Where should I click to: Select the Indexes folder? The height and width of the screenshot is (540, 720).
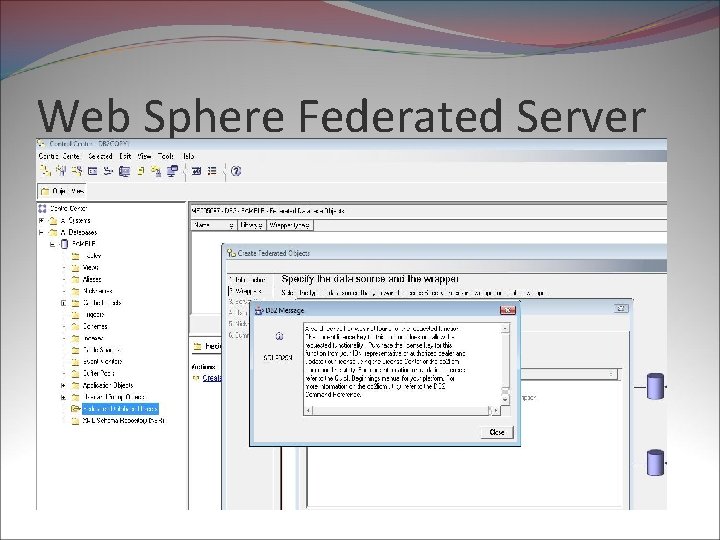(x=94, y=338)
